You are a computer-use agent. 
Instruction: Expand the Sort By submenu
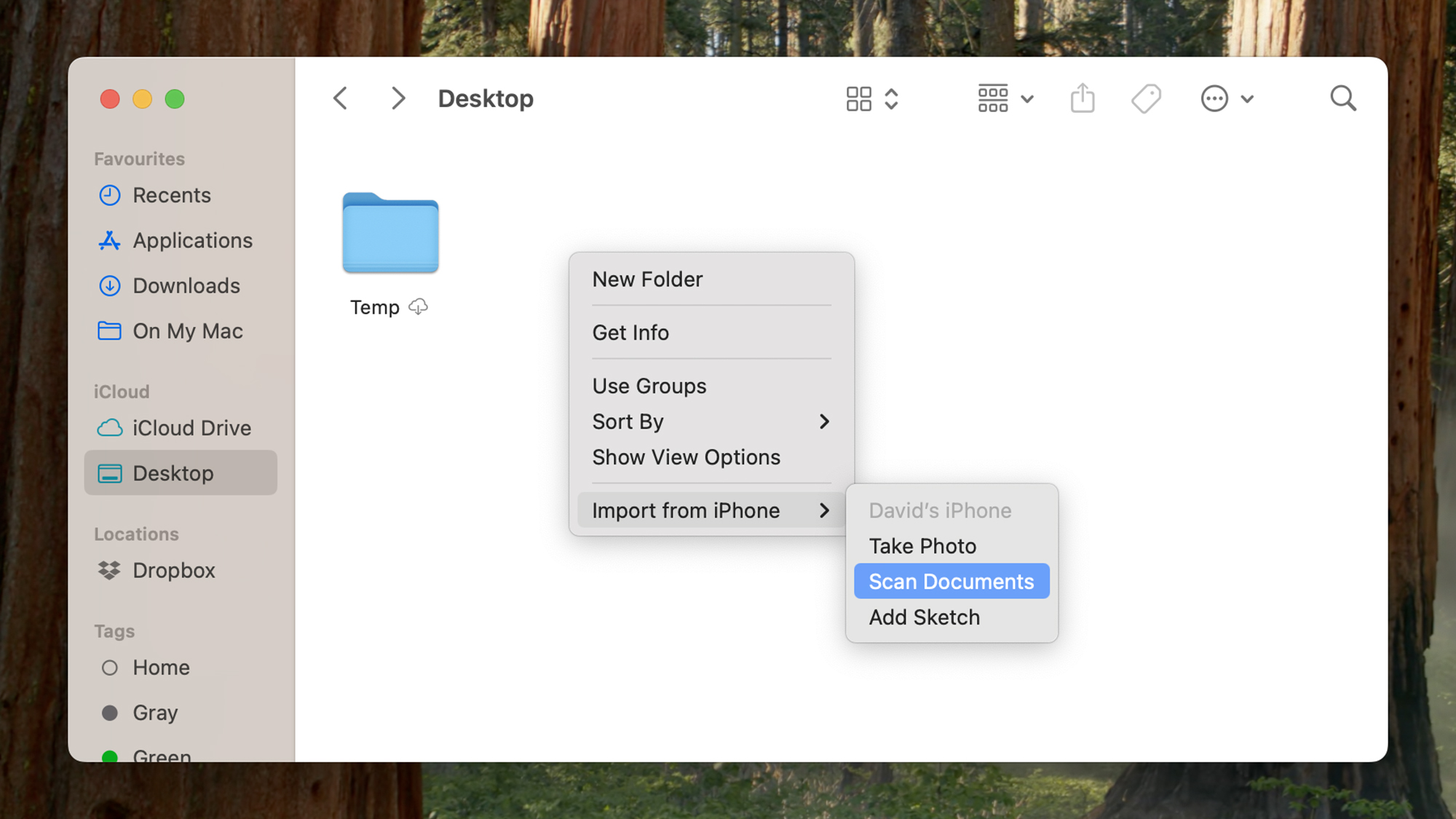click(x=710, y=422)
